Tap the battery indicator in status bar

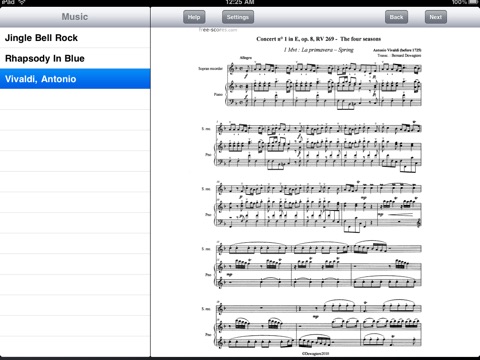(x=473, y=2)
